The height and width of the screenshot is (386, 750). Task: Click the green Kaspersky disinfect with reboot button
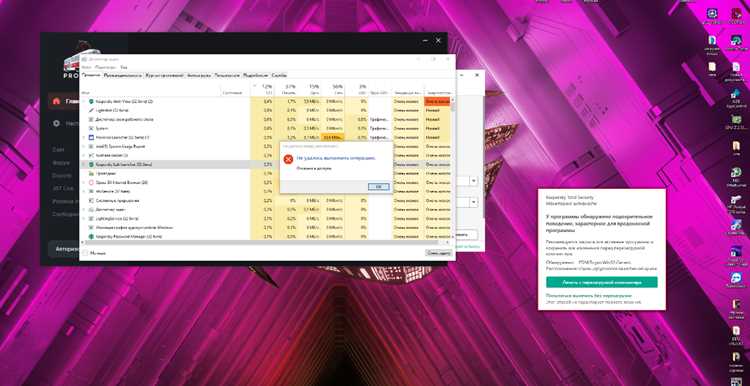pos(602,282)
